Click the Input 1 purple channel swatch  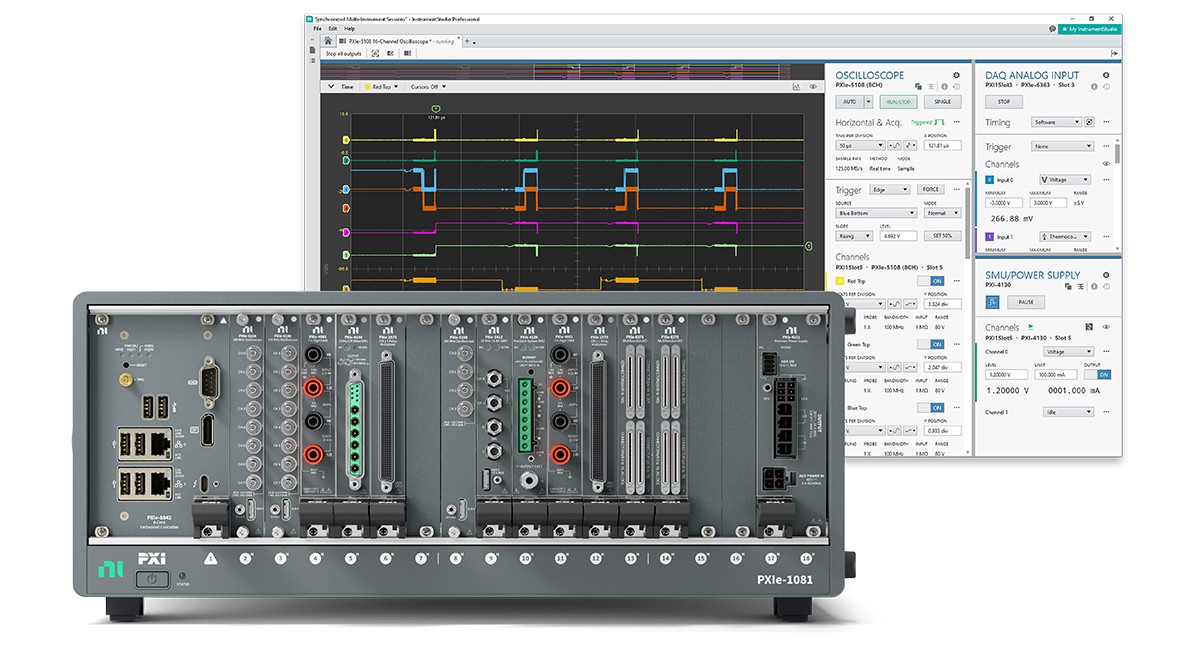coord(989,237)
